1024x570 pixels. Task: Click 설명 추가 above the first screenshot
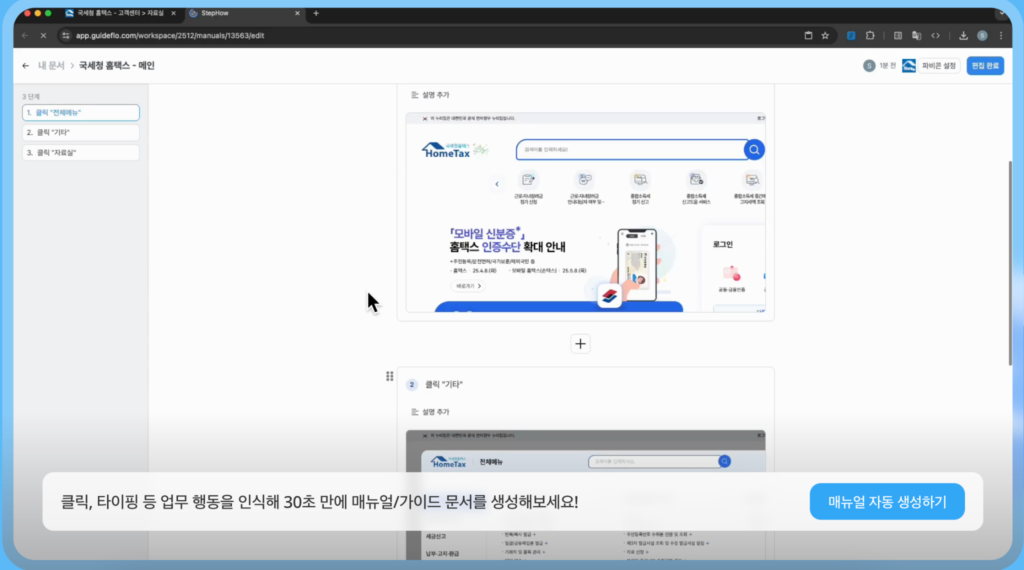point(430,95)
